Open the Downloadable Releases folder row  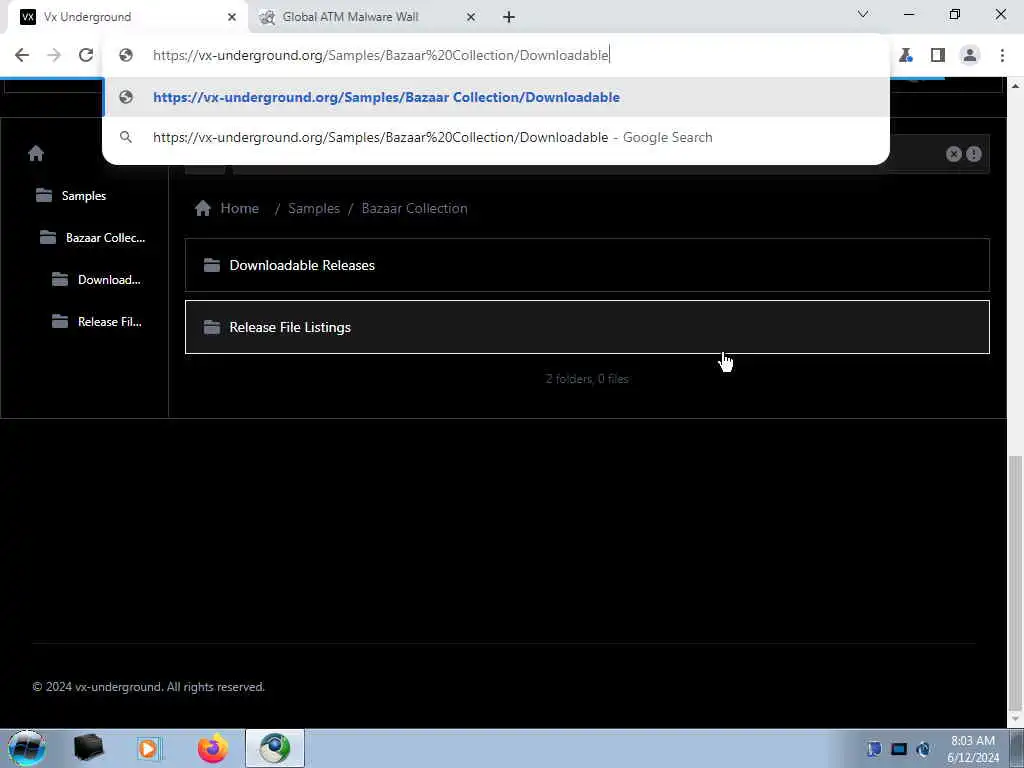click(587, 265)
